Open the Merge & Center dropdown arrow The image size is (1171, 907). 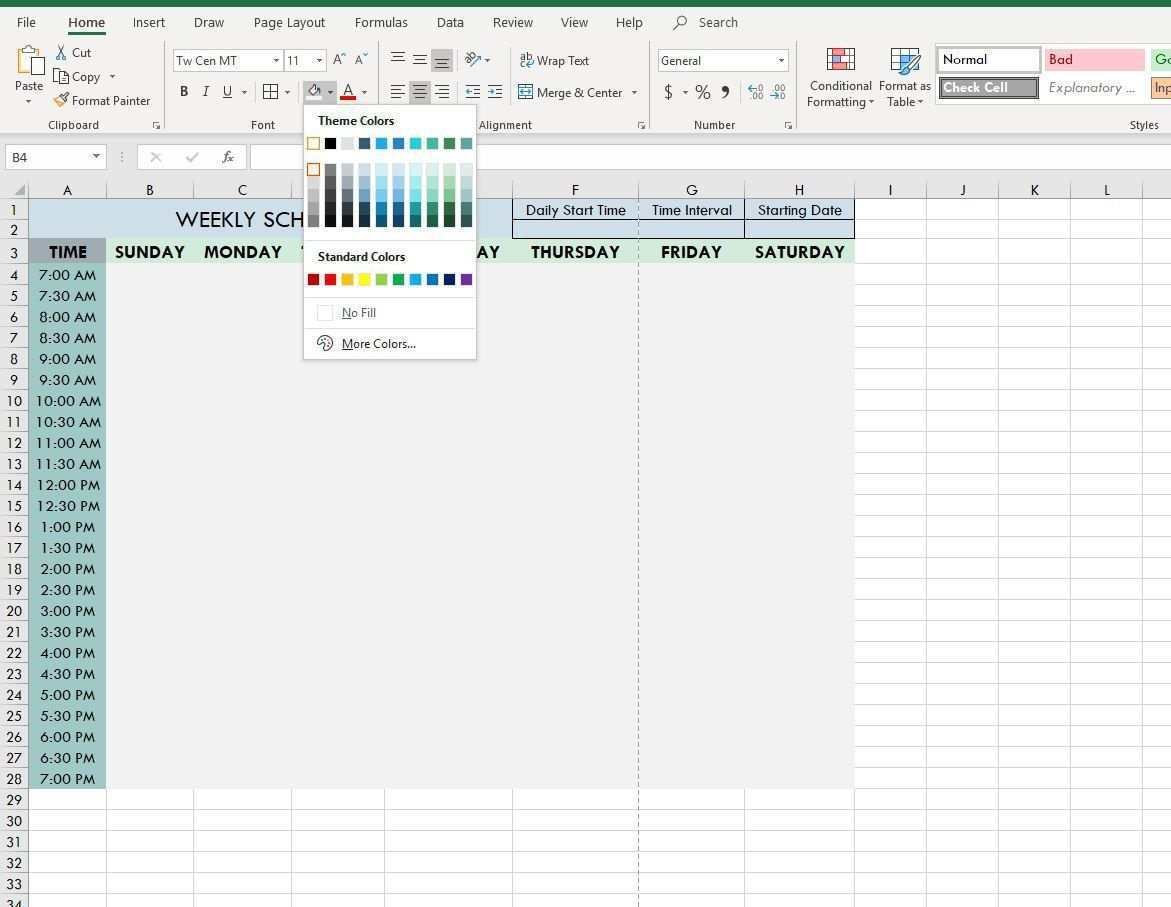pyautogui.click(x=634, y=93)
